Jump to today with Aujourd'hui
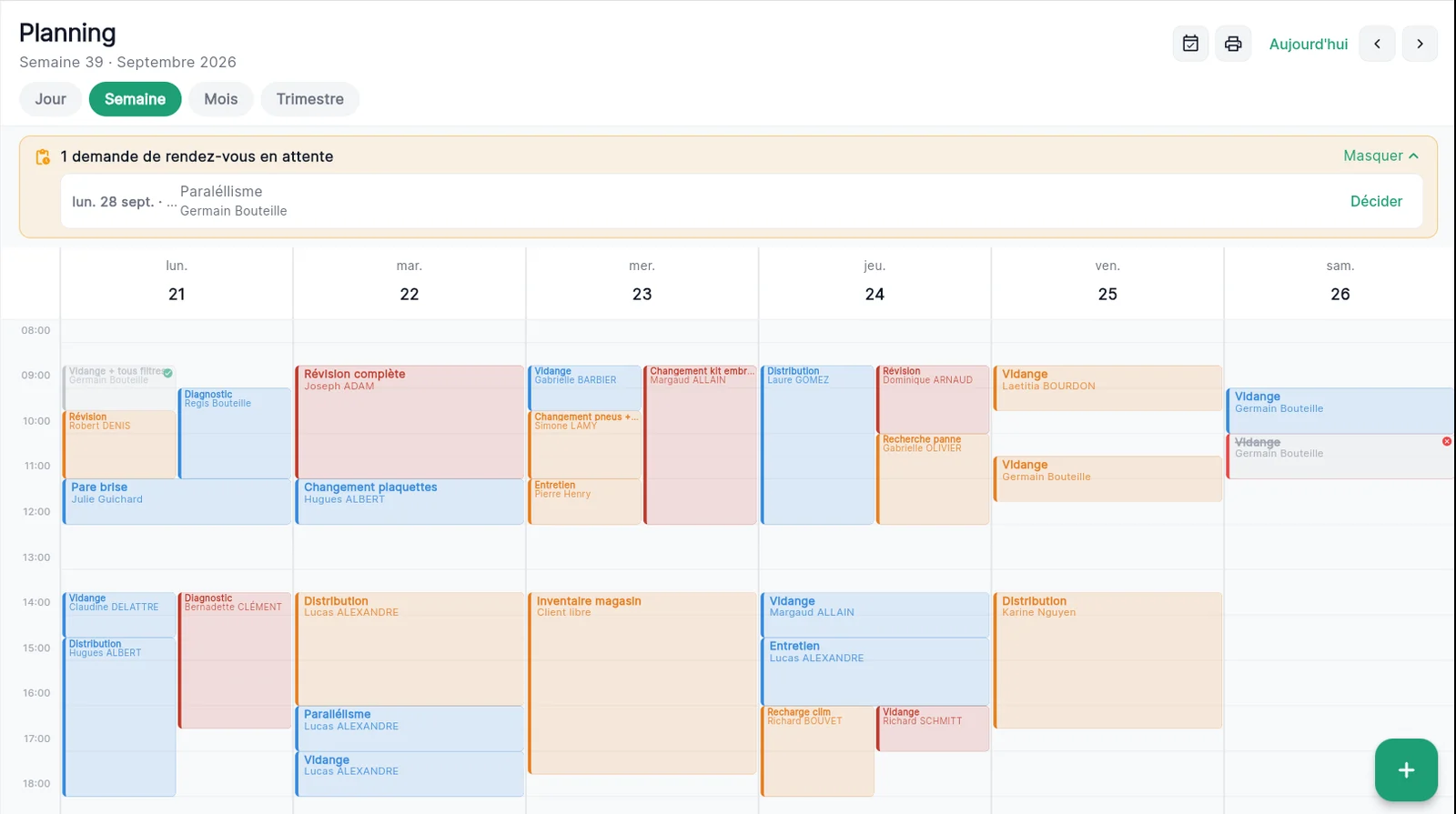This screenshot has height=814, width=1456. [x=1308, y=44]
